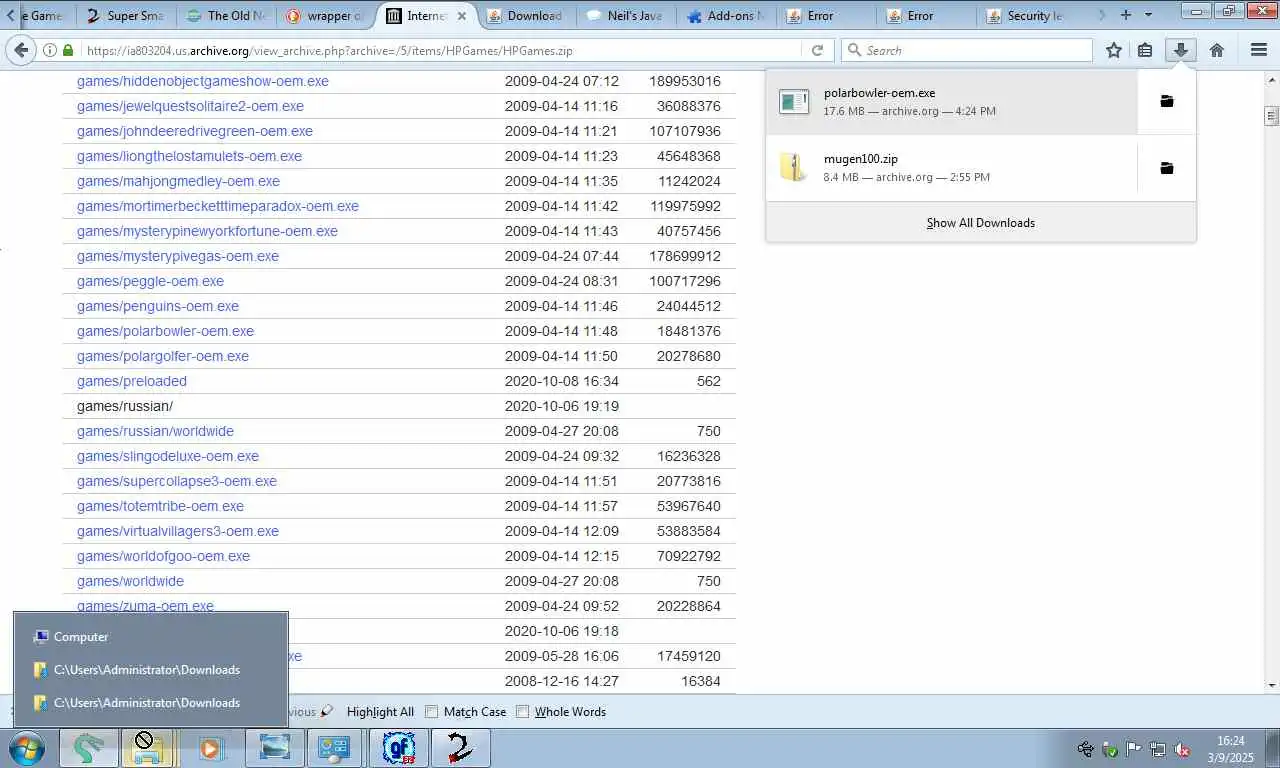
Task: Open a new tab with plus button
Action: [1126, 15]
